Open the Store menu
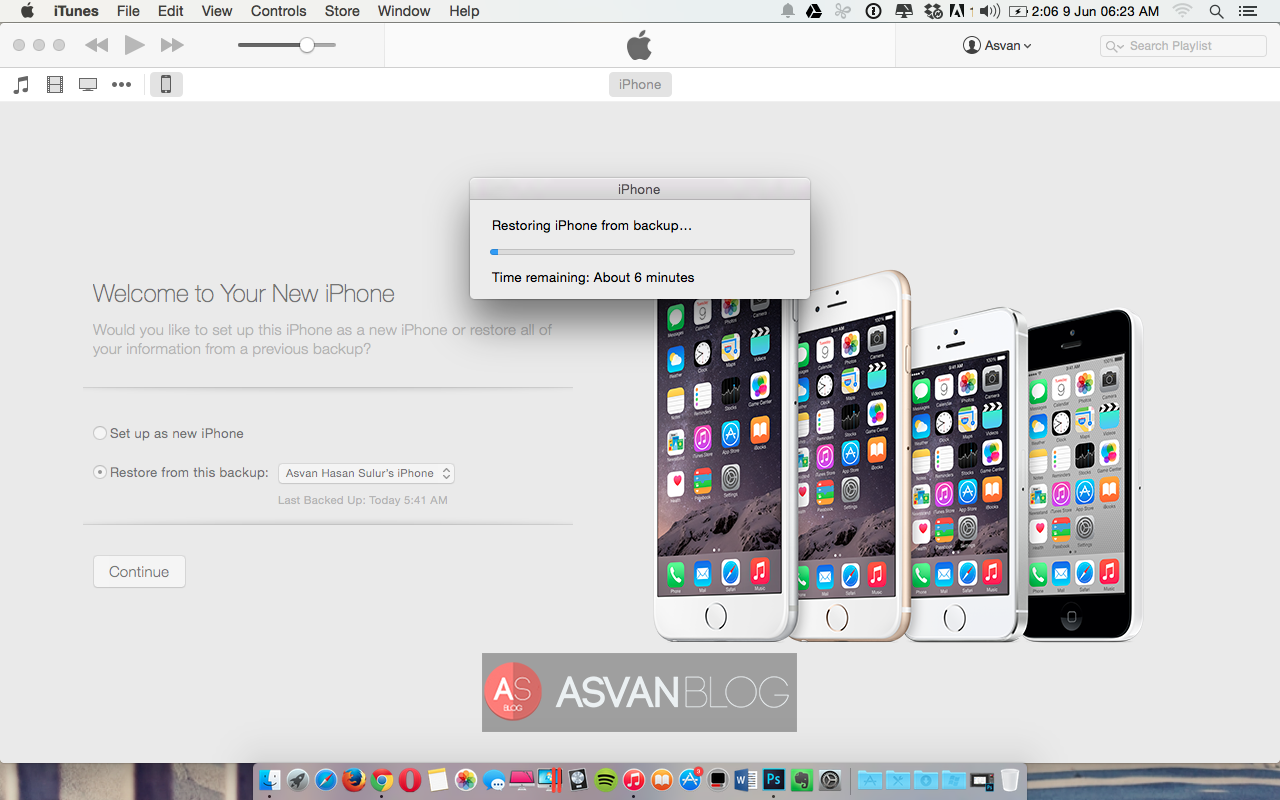The image size is (1280, 800). click(342, 11)
